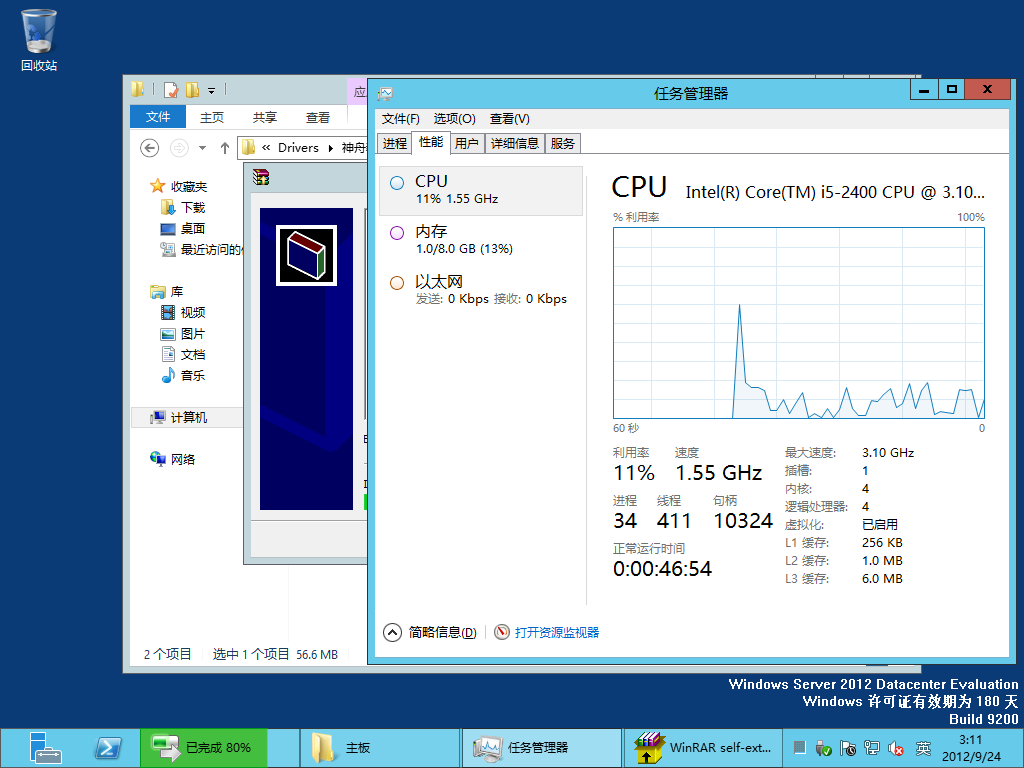This screenshot has height=768, width=1024.
Task: Open the 查看(V) menu in Task Manager
Action: point(509,119)
